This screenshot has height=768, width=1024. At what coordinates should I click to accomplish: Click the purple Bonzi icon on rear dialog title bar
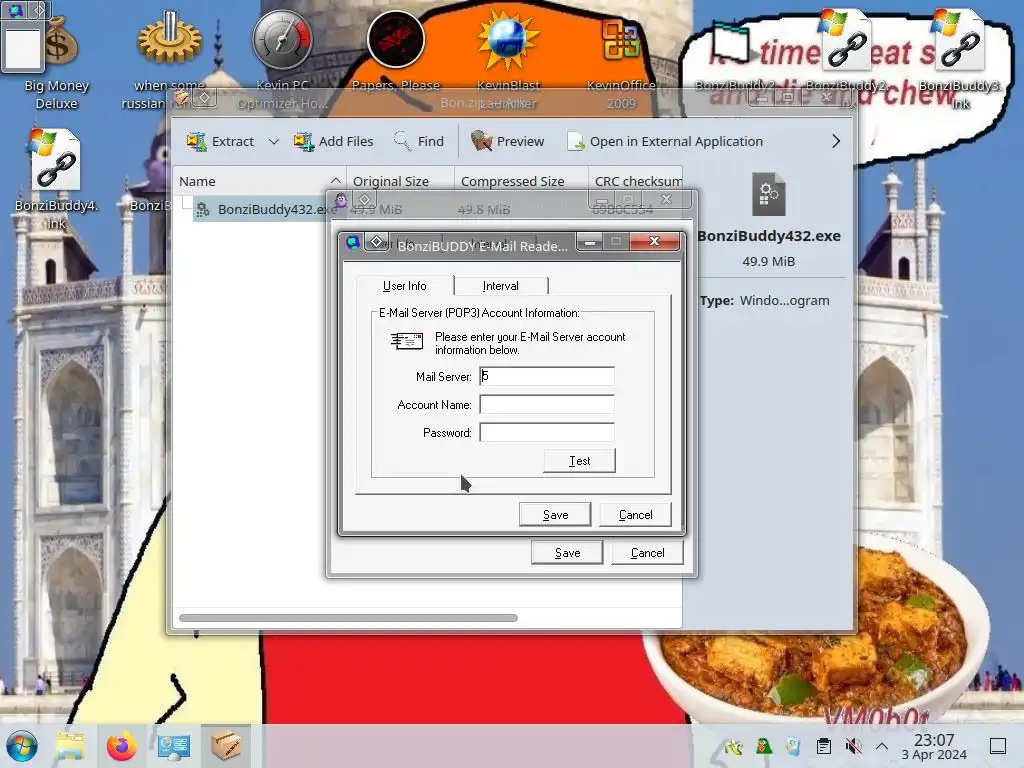coord(341,200)
